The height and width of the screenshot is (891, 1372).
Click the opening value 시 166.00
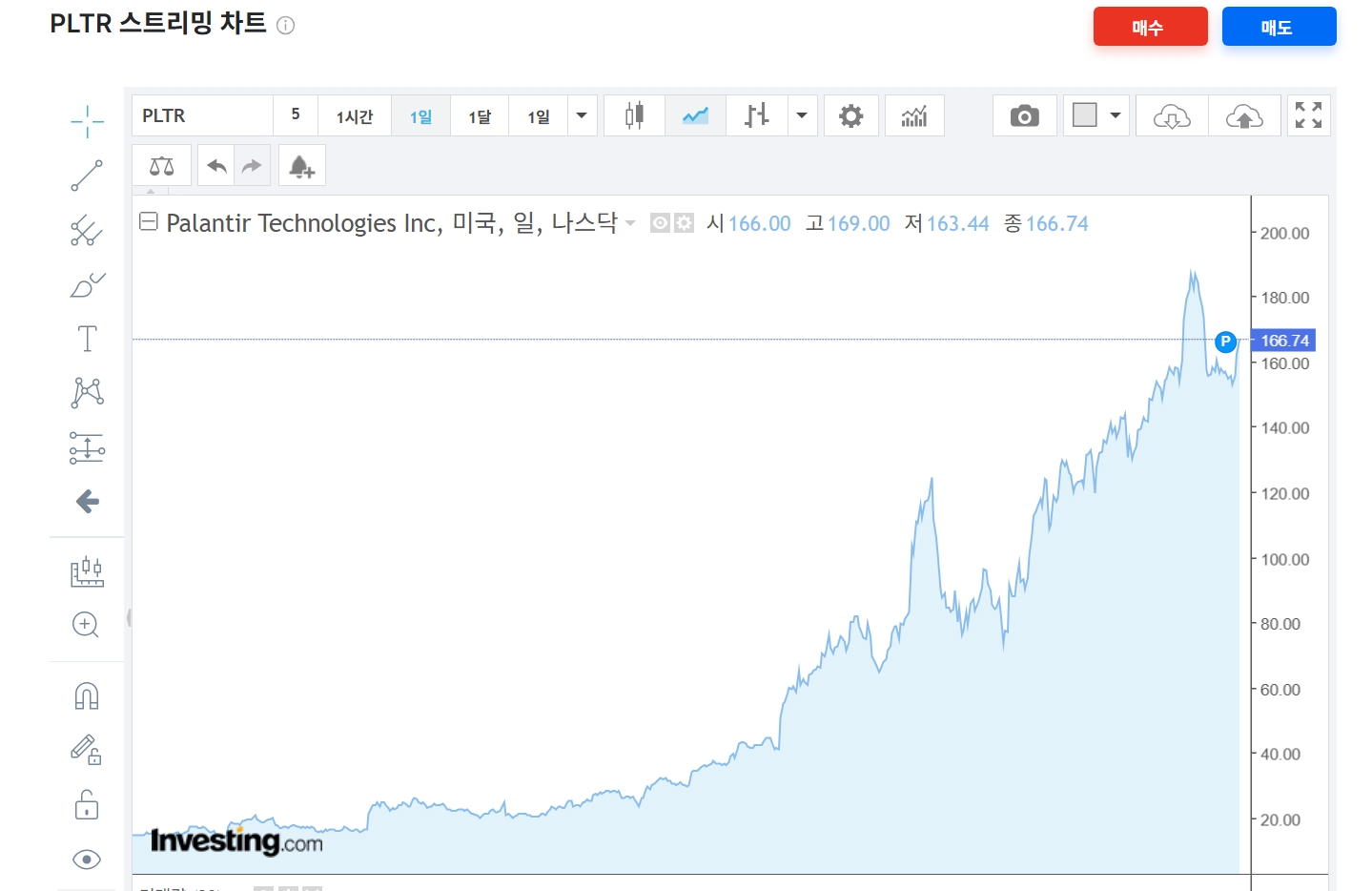click(748, 223)
